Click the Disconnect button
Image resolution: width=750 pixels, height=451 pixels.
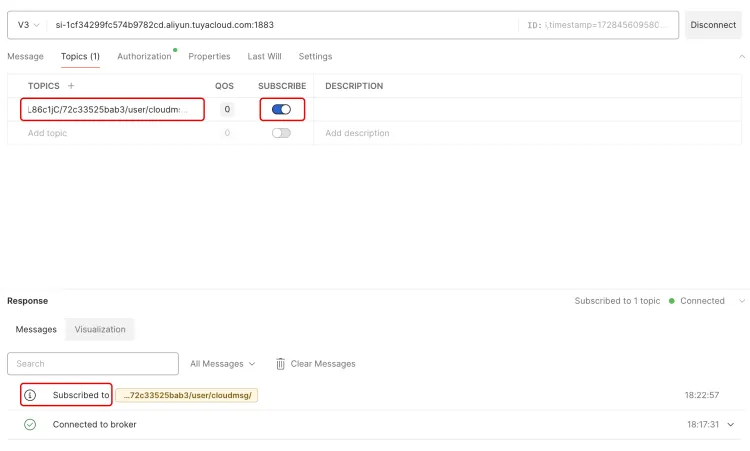coord(713,25)
